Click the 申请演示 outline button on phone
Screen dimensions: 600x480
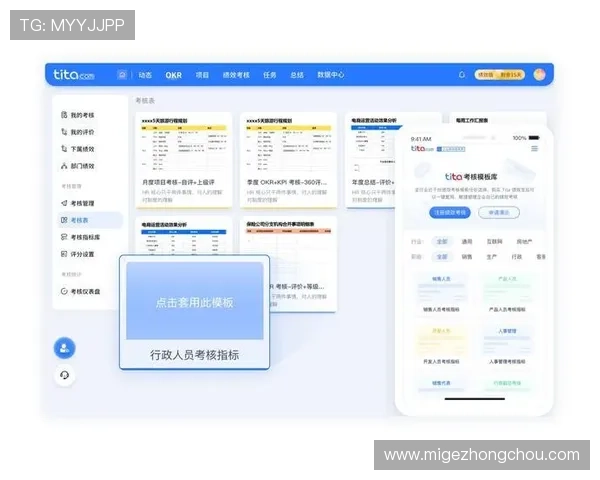click(499, 212)
